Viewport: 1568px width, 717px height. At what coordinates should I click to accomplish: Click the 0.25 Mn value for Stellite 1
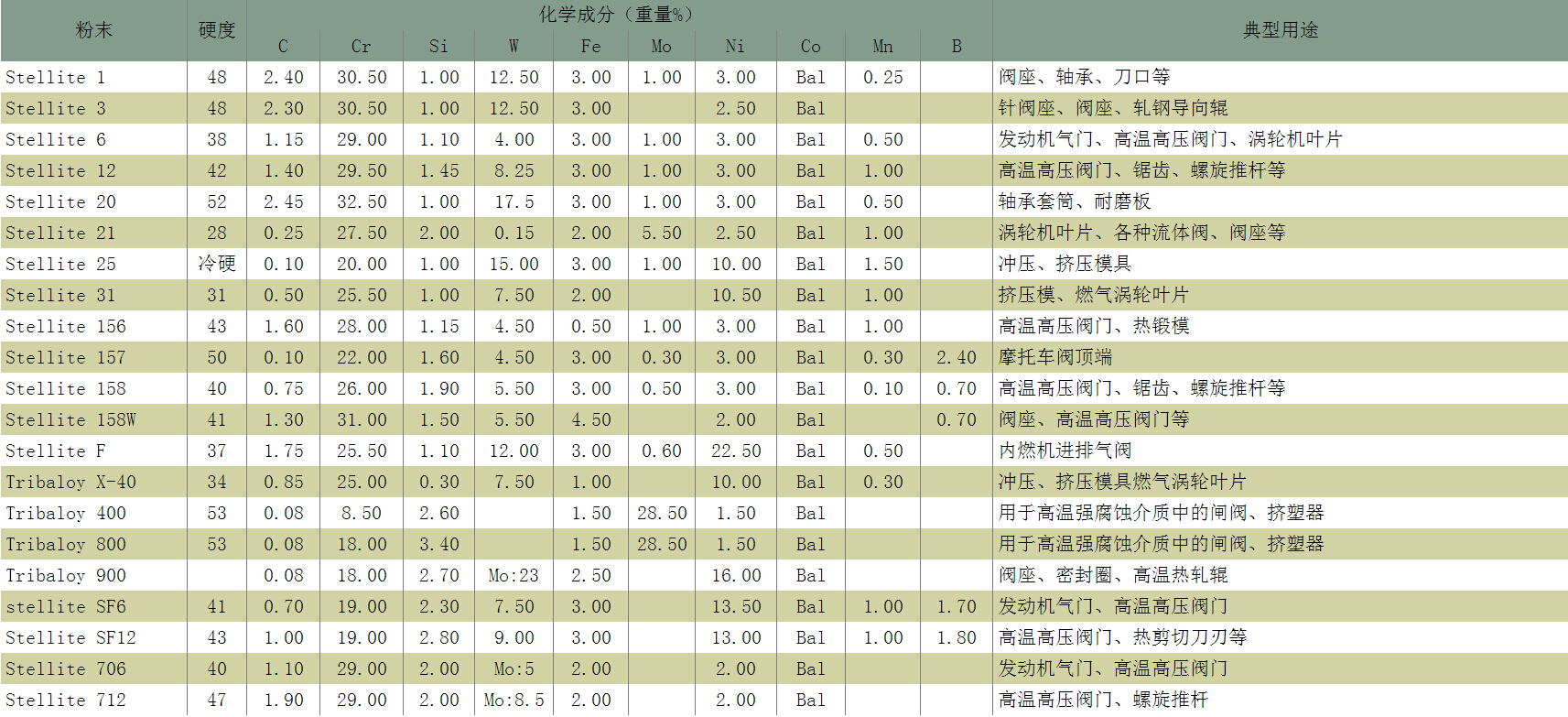coord(882,78)
